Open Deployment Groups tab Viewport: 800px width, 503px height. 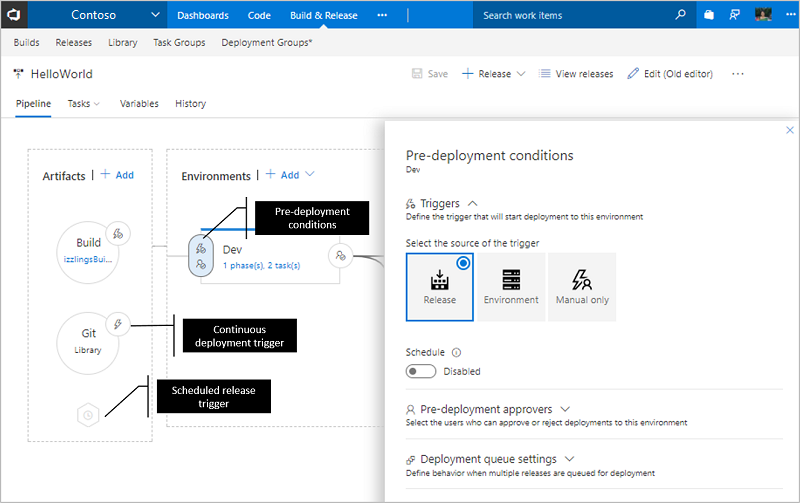click(x=266, y=42)
